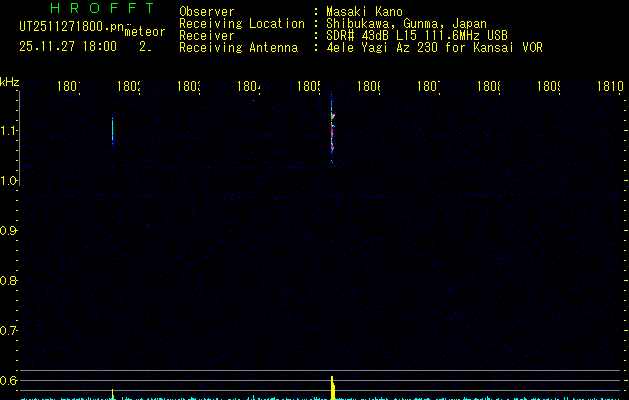Click the 0.8 frequency axis label
The image size is (629, 400).
click(9, 281)
